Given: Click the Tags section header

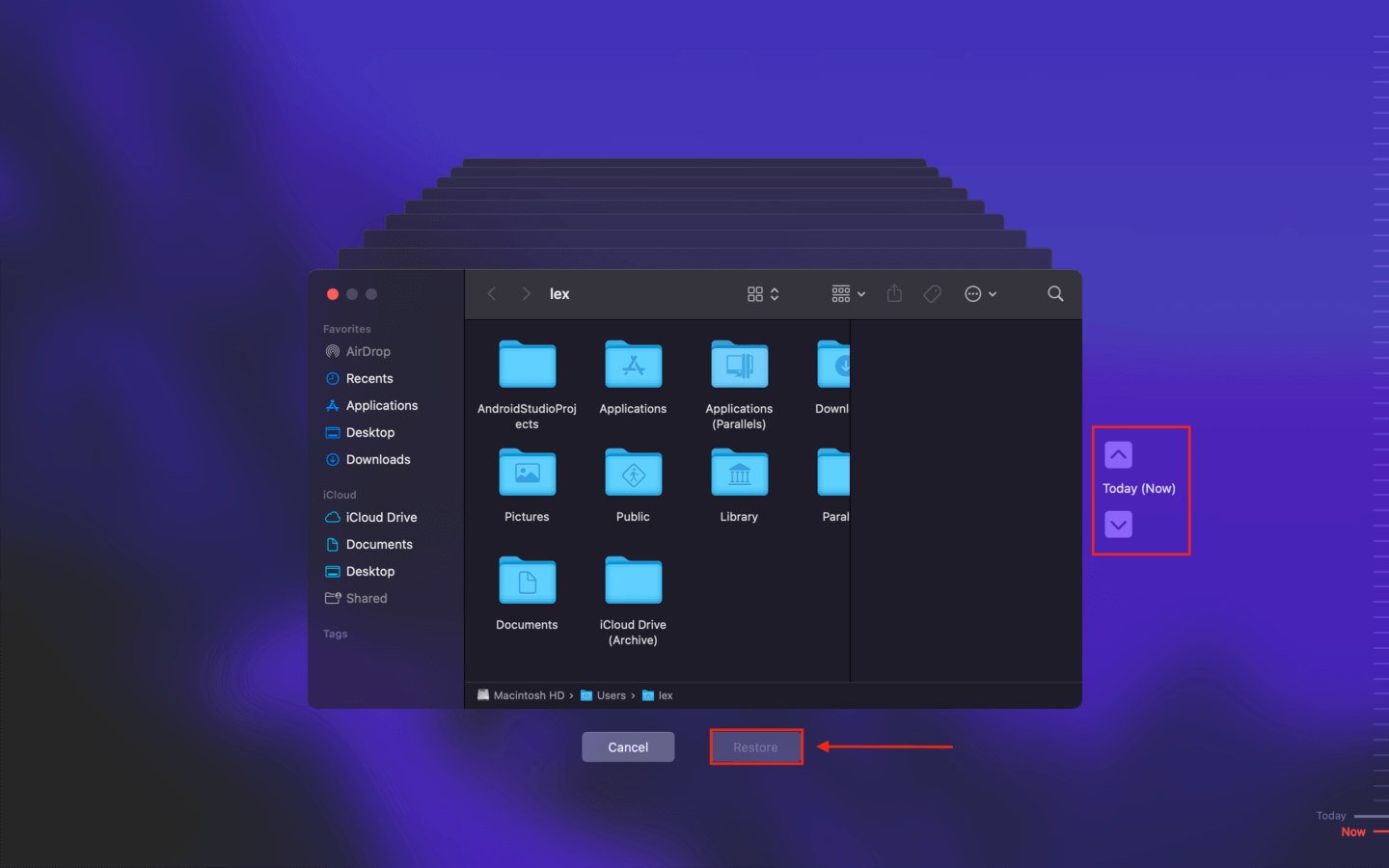Looking at the screenshot, I should click(336, 634).
